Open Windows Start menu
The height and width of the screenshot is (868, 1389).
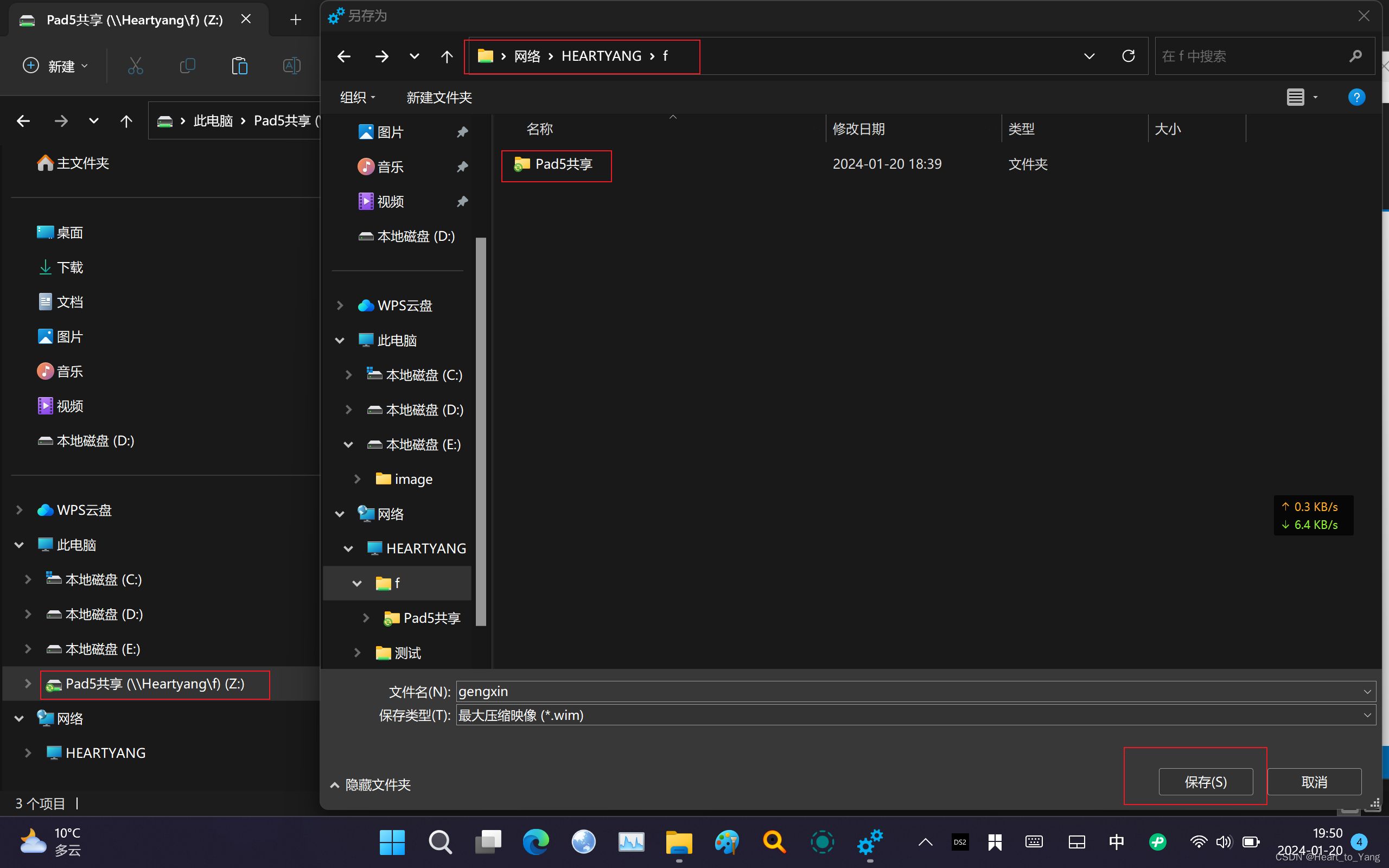click(x=393, y=842)
